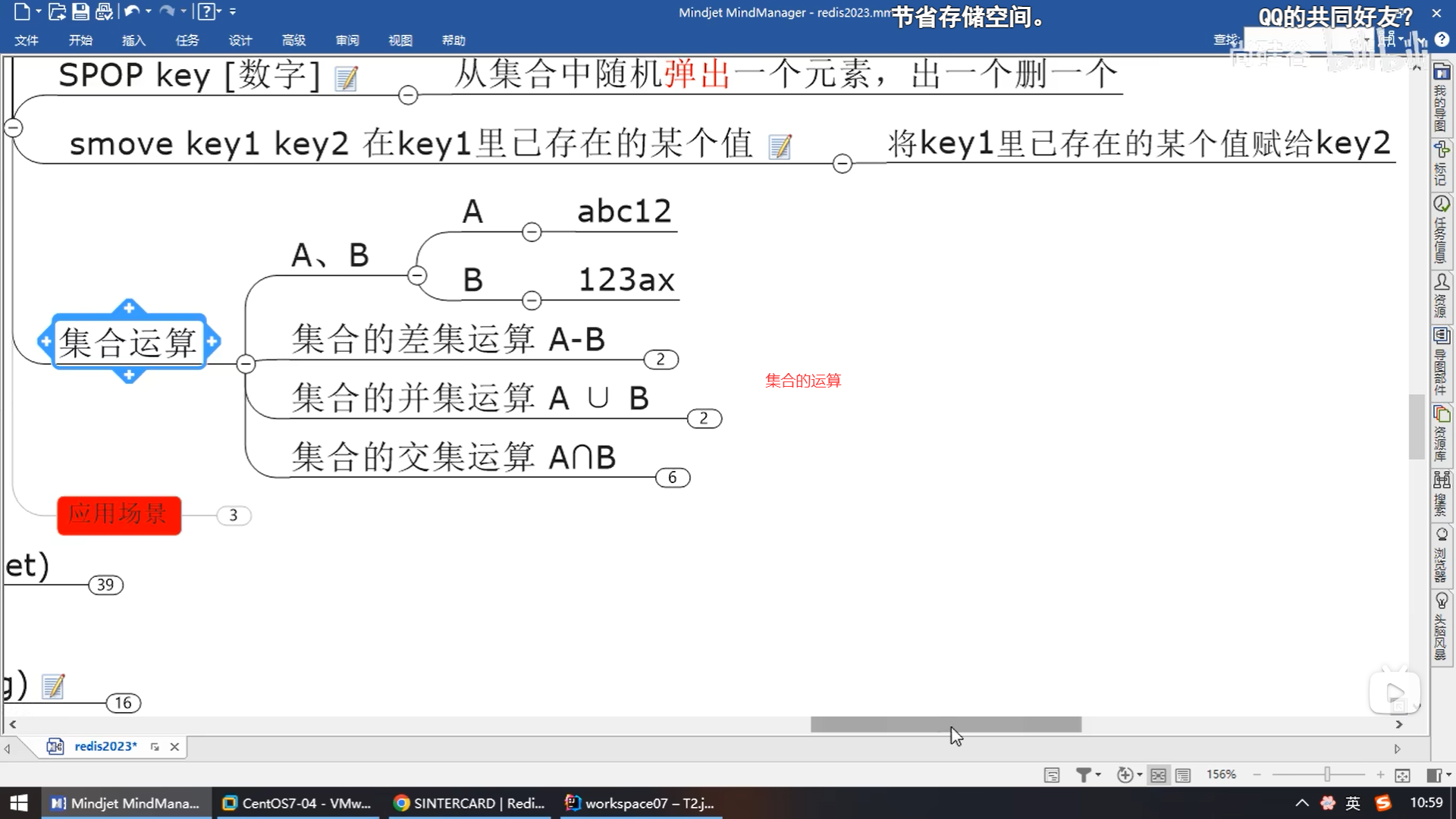Viewport: 1456px width, 819px height.
Task: Click the Save icon in quick access toolbar
Action: 80,11
